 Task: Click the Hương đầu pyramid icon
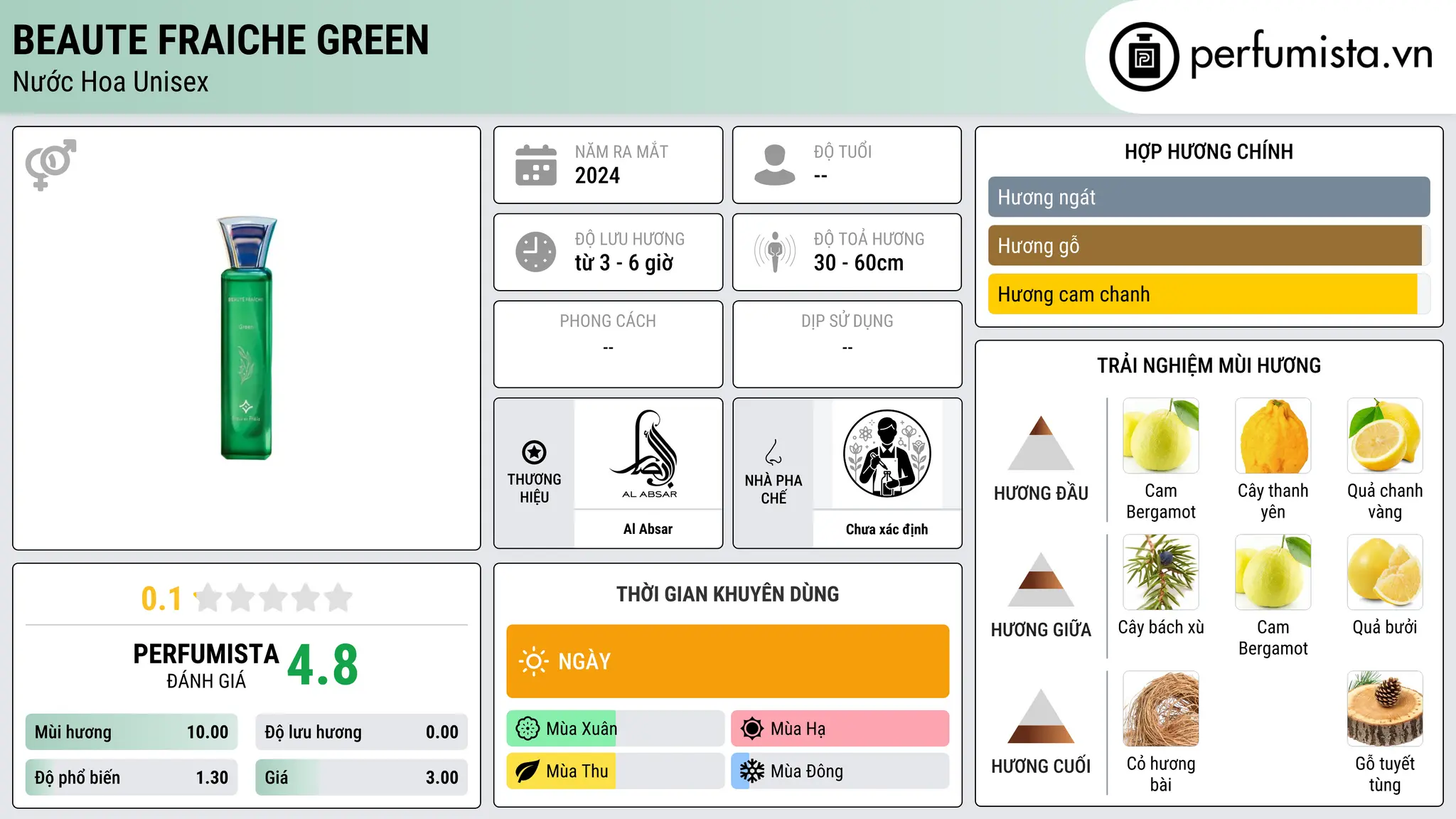(1041, 443)
